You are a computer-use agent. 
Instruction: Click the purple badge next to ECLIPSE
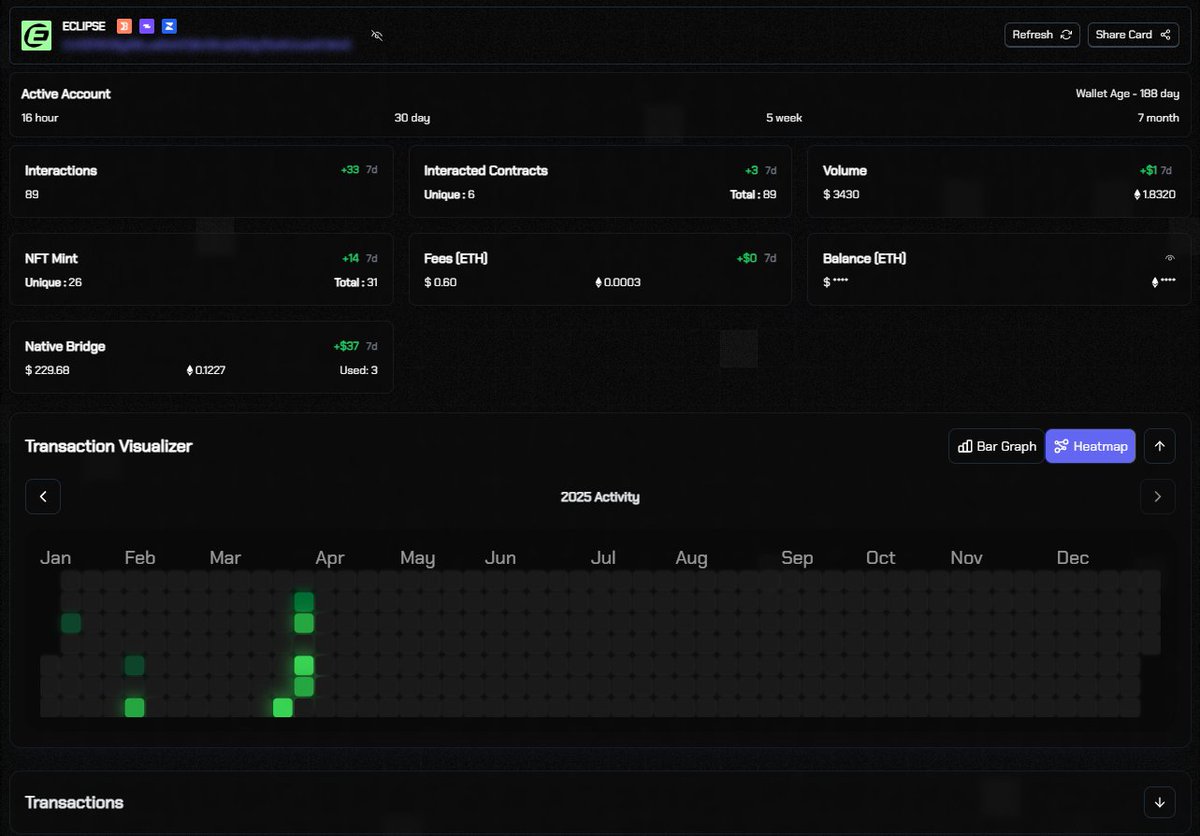[x=146, y=26]
